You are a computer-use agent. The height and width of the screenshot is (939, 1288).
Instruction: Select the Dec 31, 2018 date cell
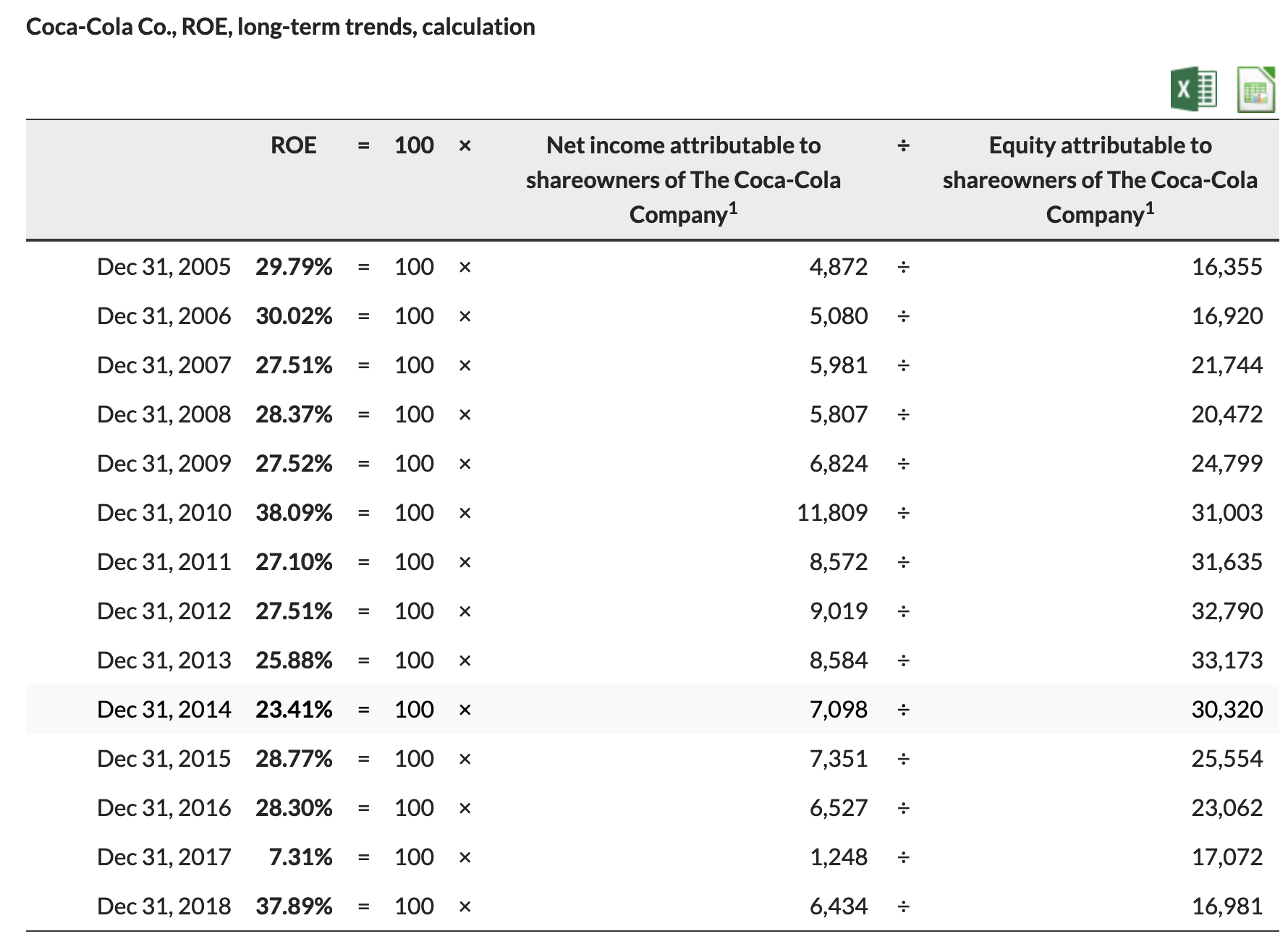pyautogui.click(x=164, y=906)
